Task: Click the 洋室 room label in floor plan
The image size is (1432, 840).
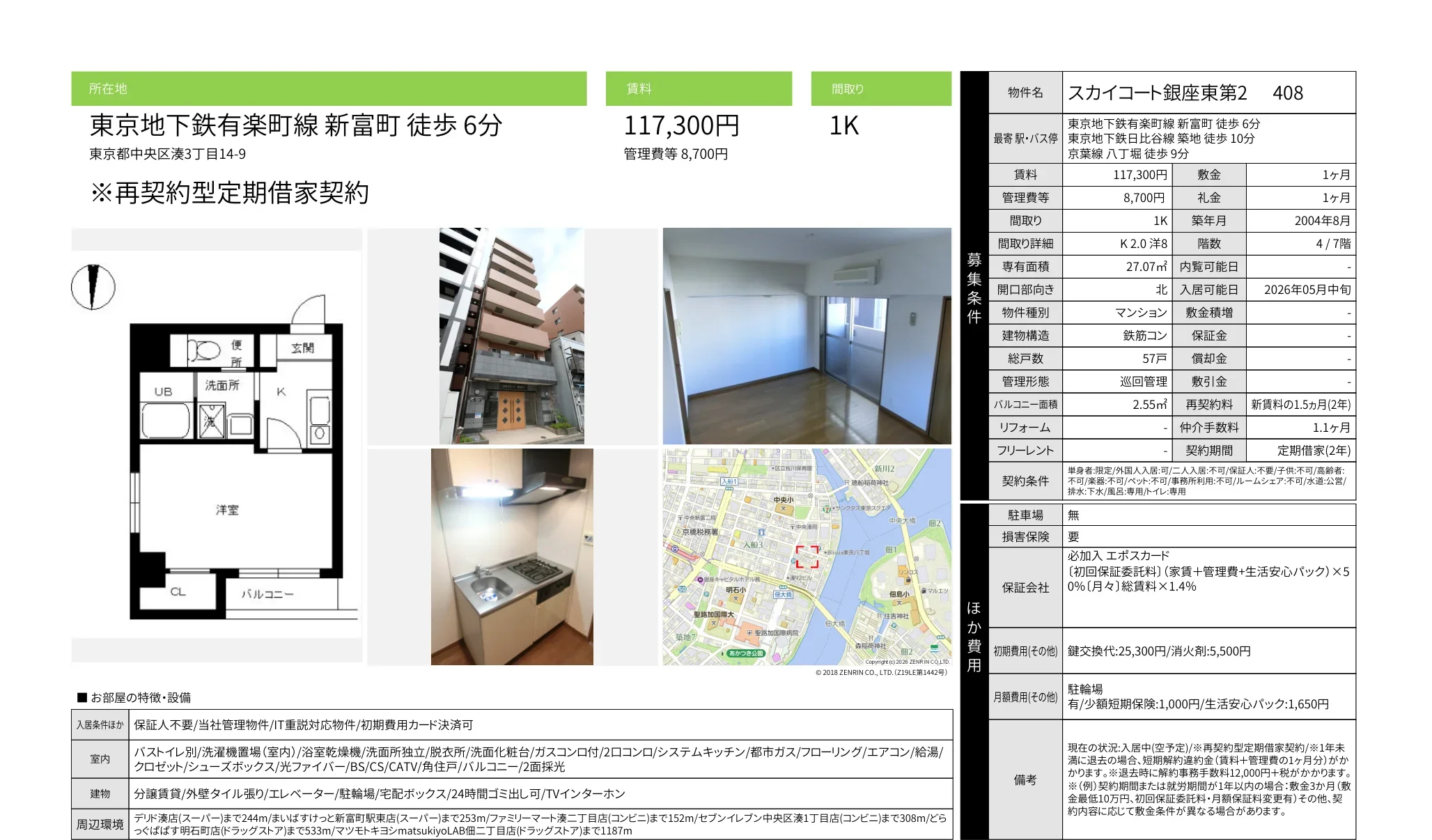Action: [227, 510]
